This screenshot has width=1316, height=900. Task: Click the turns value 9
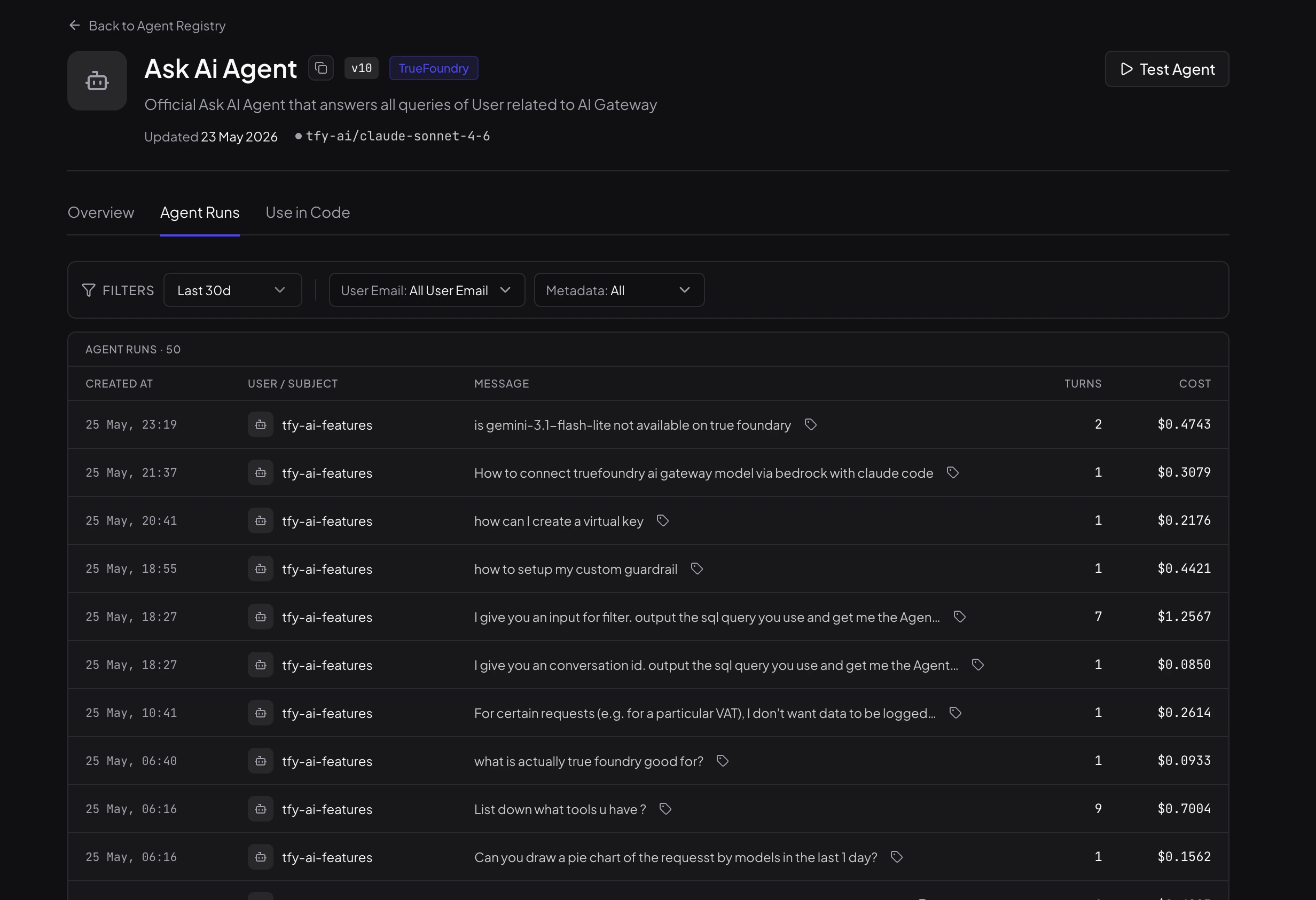pos(1098,809)
